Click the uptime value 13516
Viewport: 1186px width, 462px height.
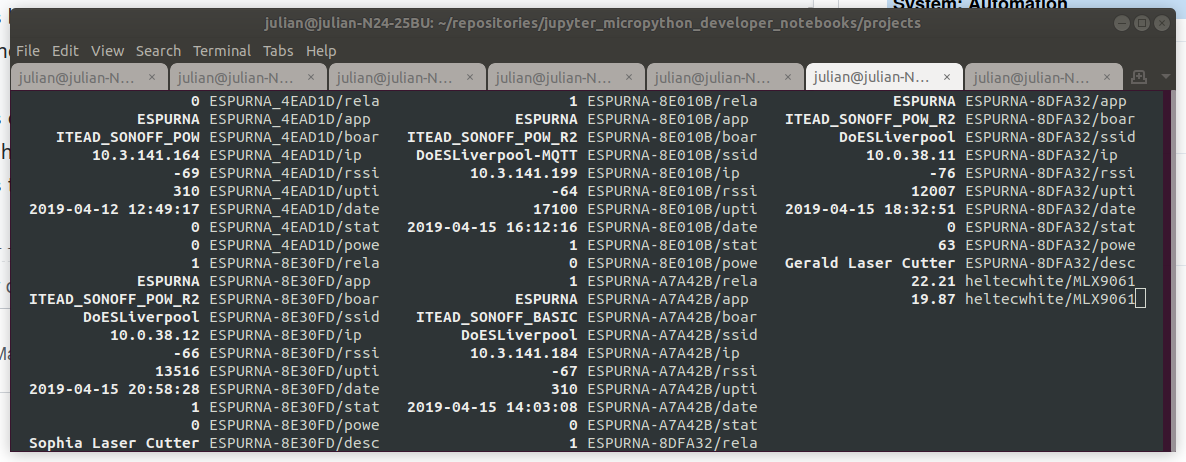178,371
